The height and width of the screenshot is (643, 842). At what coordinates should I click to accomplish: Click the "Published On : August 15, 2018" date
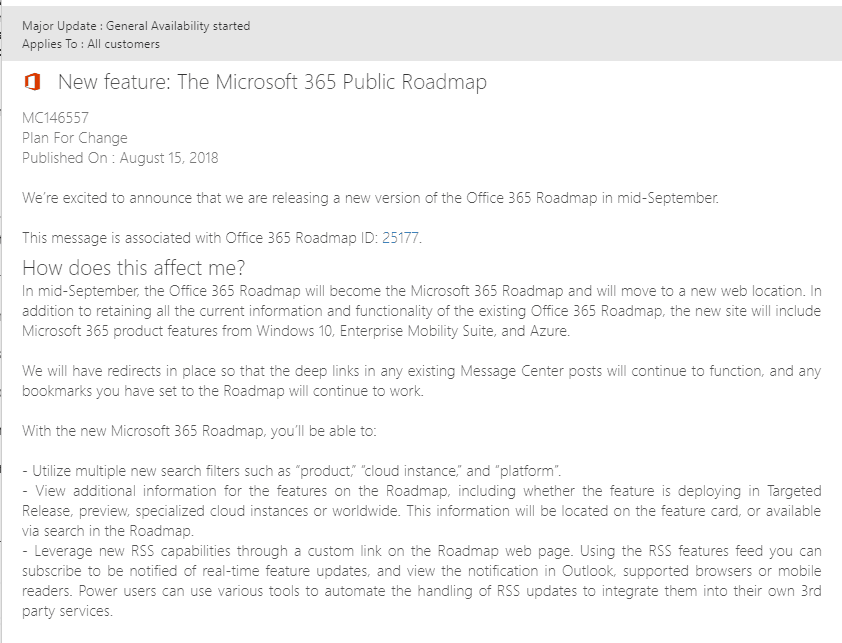tap(120, 158)
